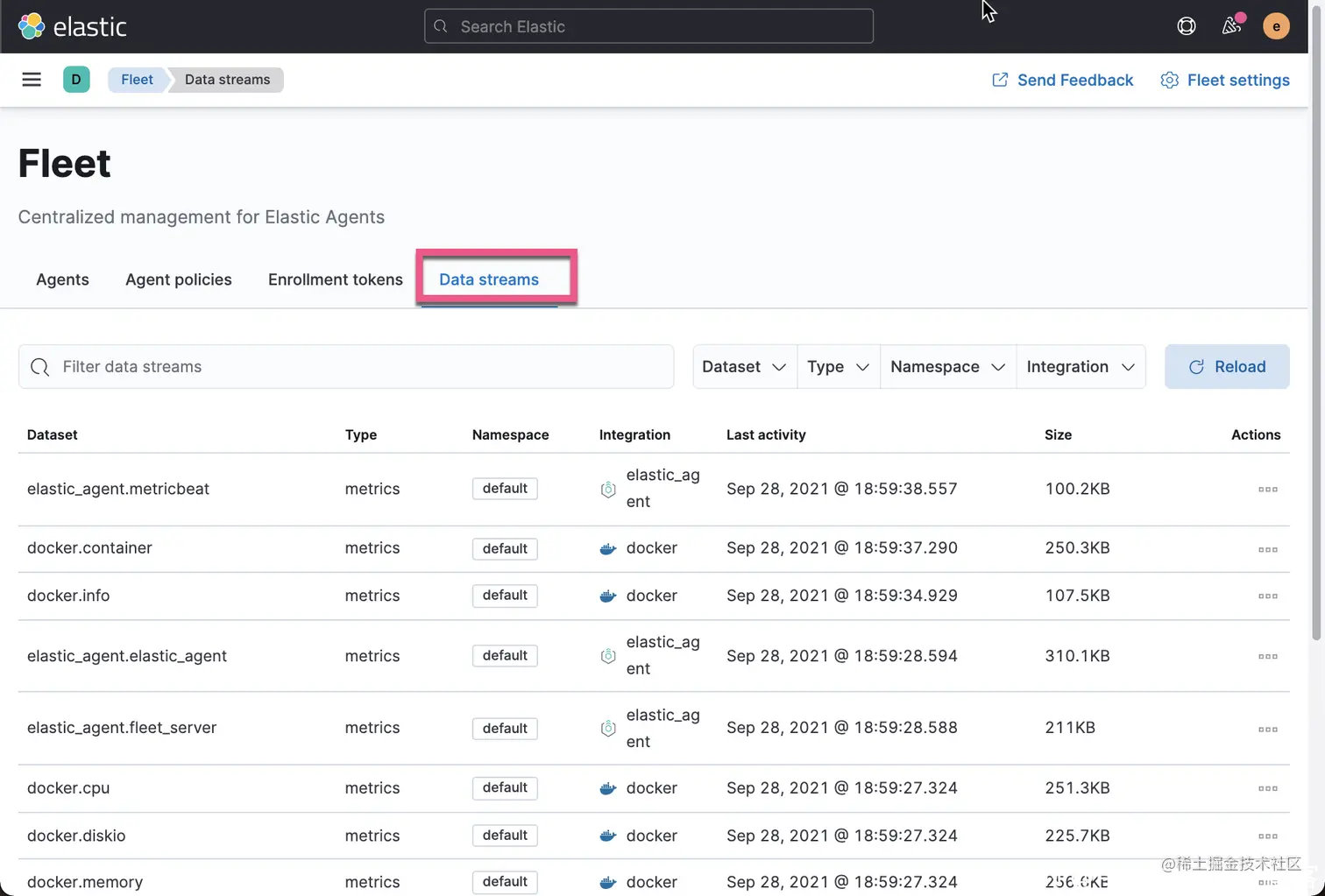Click elastic_agent icon in metricbeat row

coord(608,490)
